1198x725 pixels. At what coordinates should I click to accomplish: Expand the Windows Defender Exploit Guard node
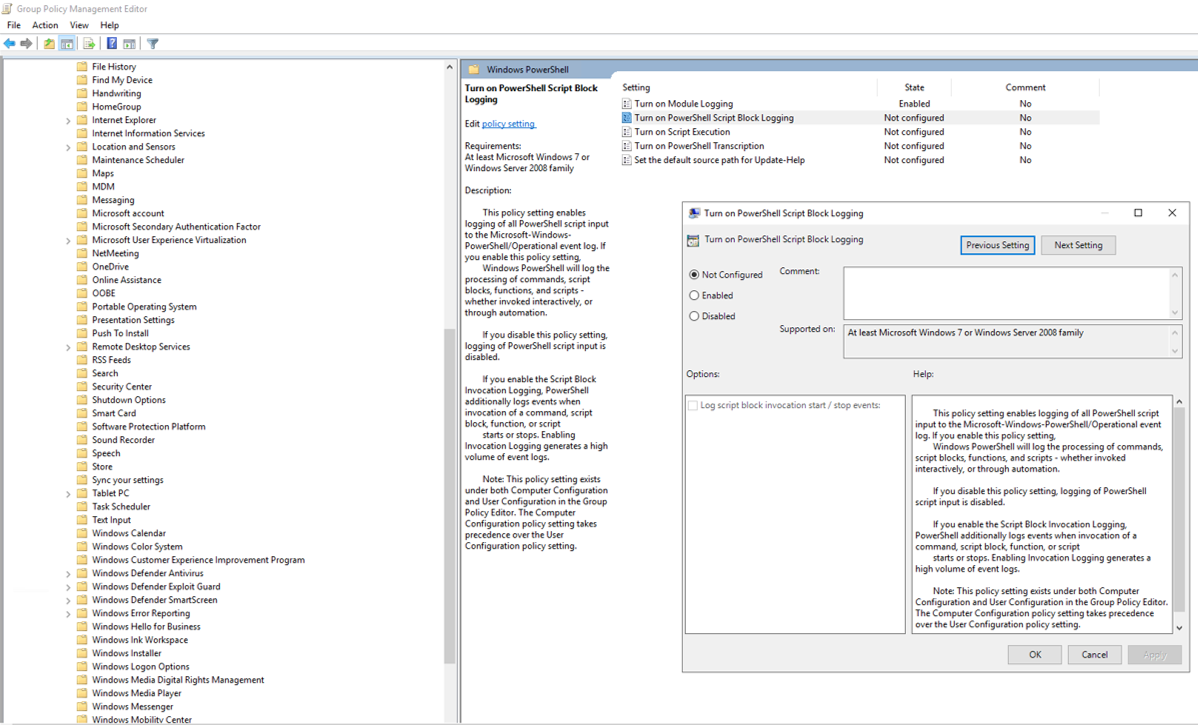[x=68, y=587]
